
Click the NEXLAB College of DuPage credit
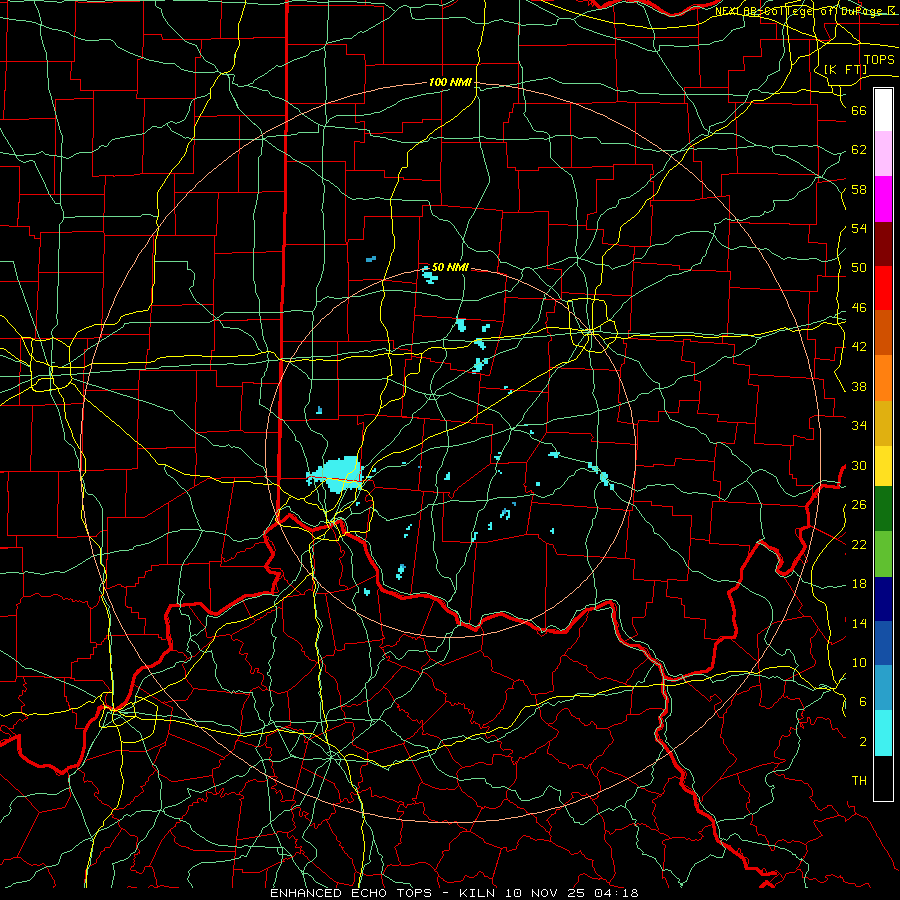pos(804,11)
